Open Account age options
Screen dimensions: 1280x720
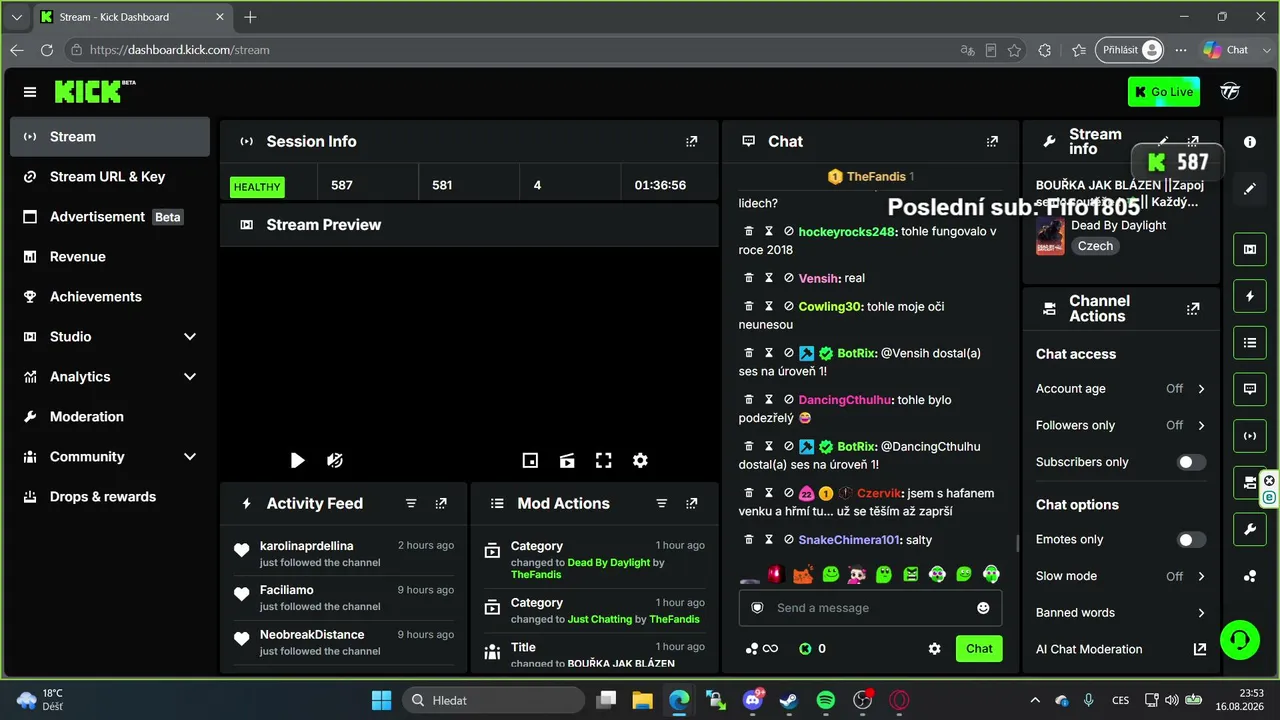(x=1121, y=389)
